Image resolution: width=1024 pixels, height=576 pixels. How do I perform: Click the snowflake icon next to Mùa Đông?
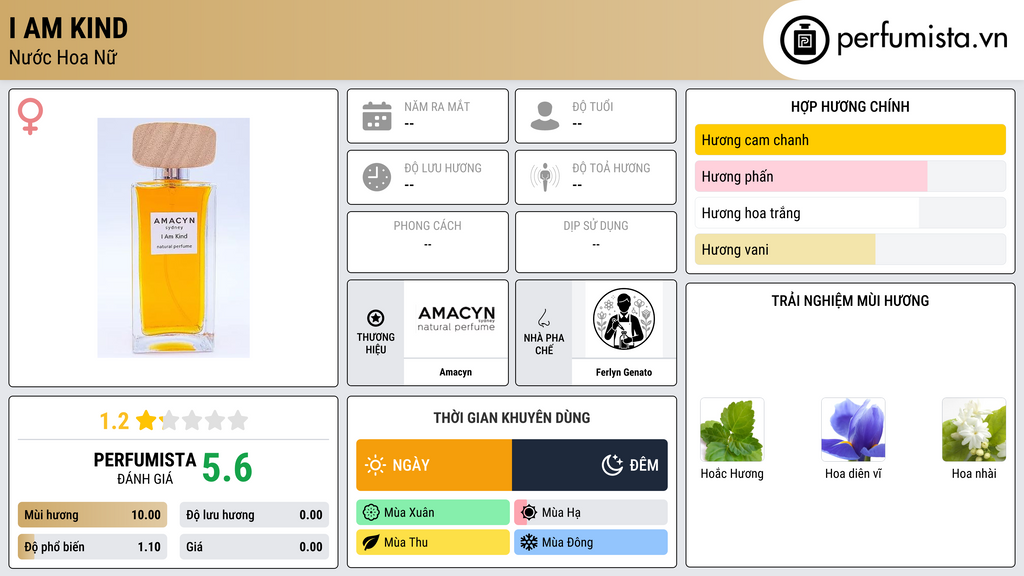point(529,543)
